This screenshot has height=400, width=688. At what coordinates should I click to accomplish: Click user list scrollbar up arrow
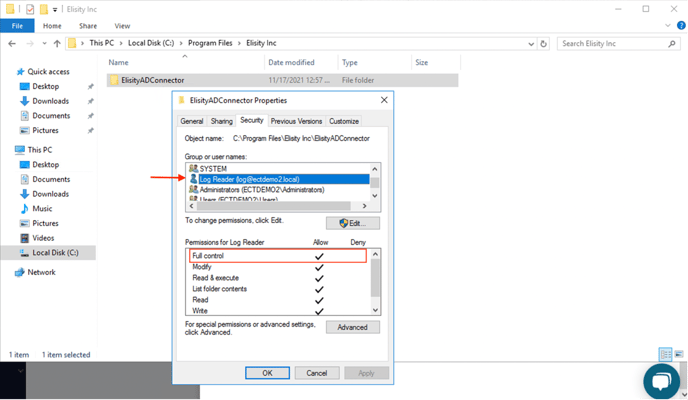[375, 169]
